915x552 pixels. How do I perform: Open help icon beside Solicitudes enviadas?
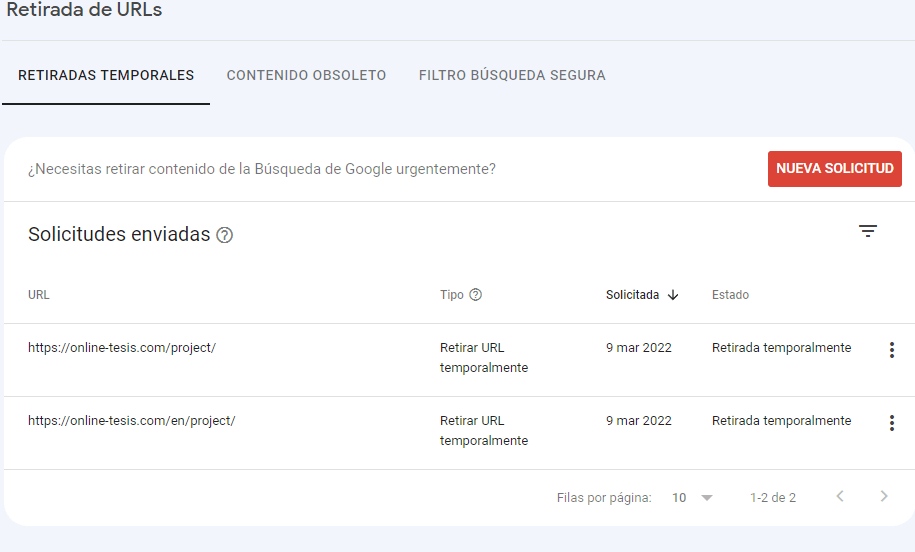(225, 235)
